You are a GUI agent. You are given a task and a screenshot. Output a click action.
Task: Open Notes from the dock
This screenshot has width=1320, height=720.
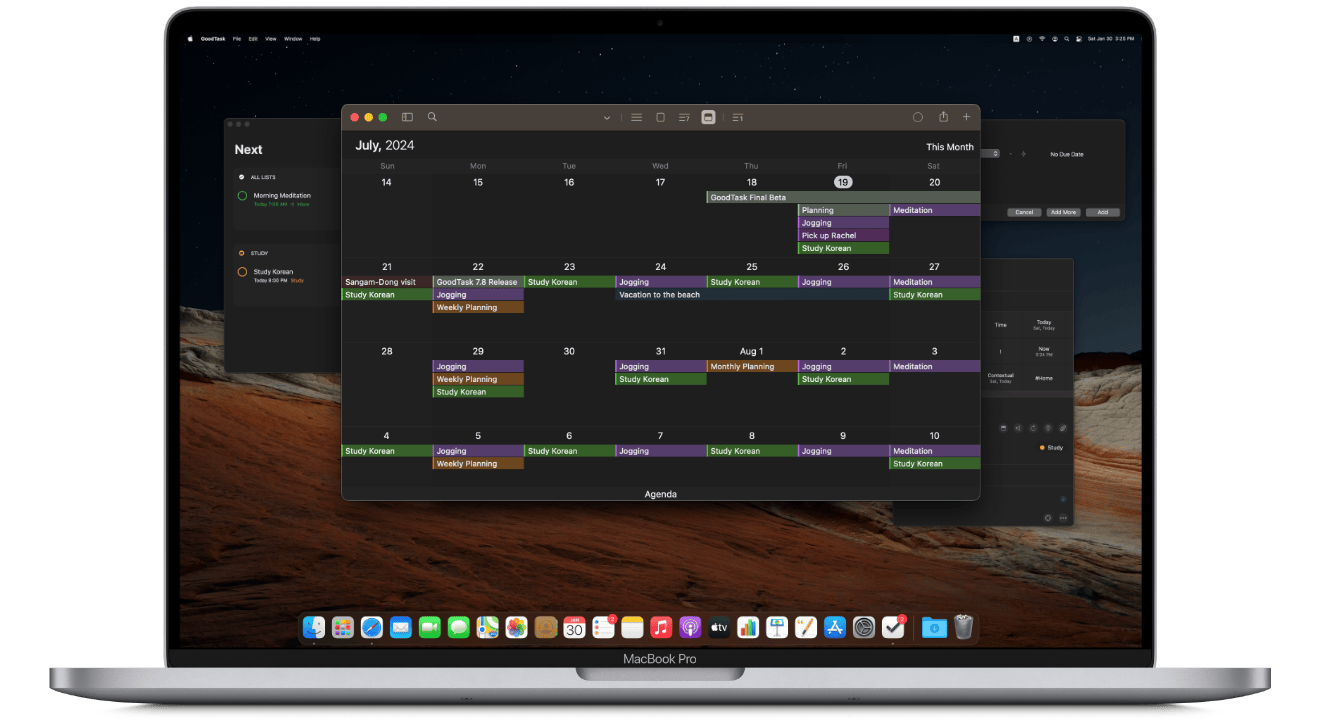pos(632,627)
